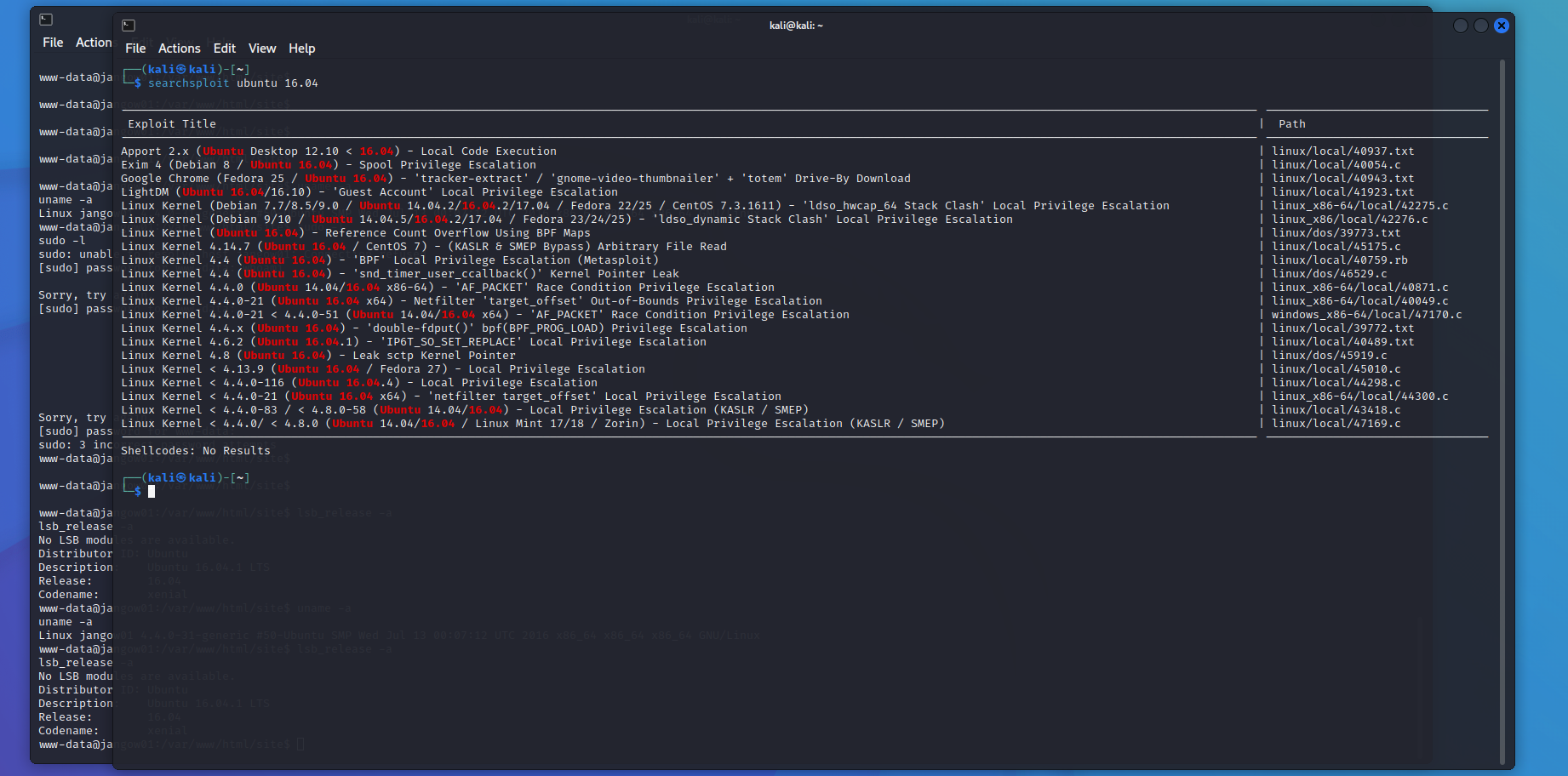Screen dimensions: 1568x776
Task: Click the 'Shellcodes: No Results' line
Action: click(x=196, y=451)
